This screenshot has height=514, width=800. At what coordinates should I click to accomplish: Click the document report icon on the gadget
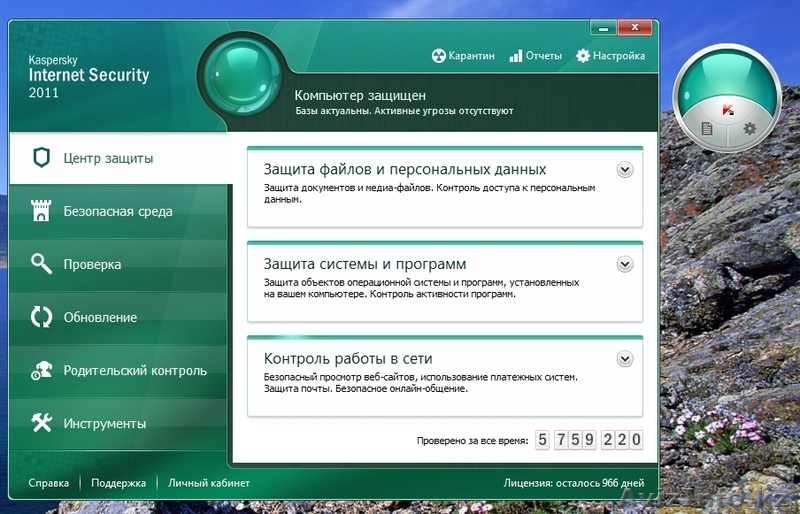(707, 128)
